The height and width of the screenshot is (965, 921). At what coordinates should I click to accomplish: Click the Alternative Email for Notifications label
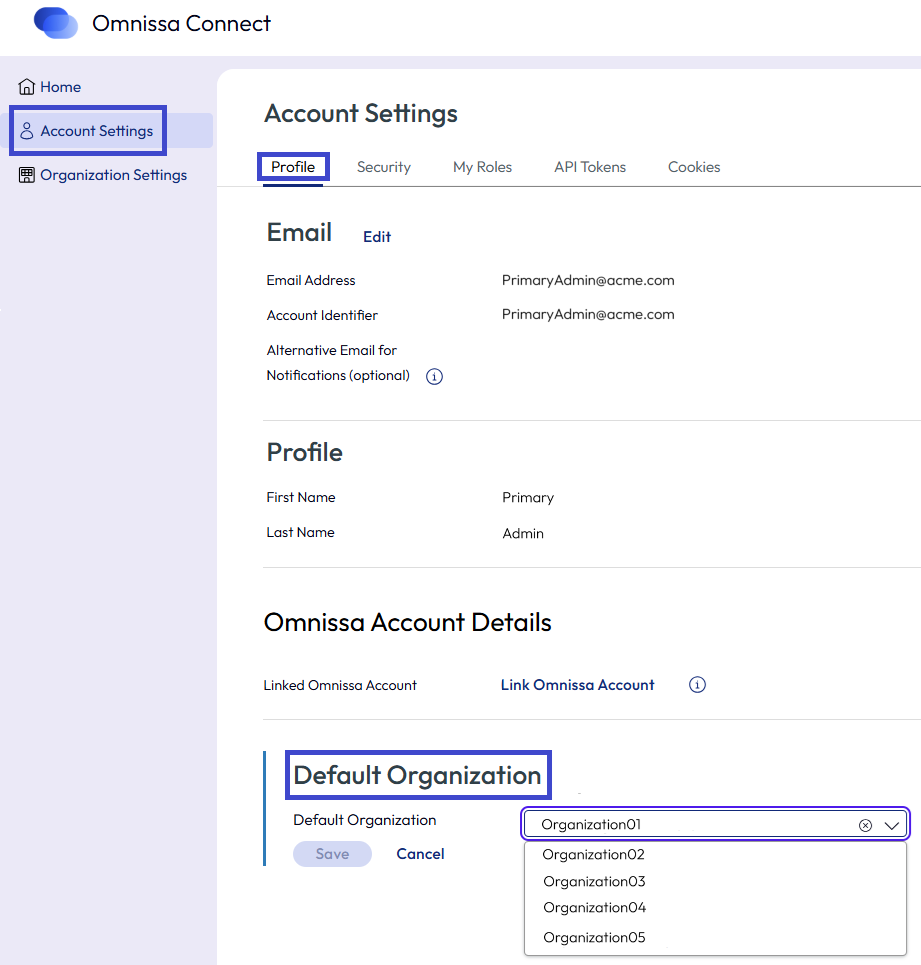coord(338,362)
